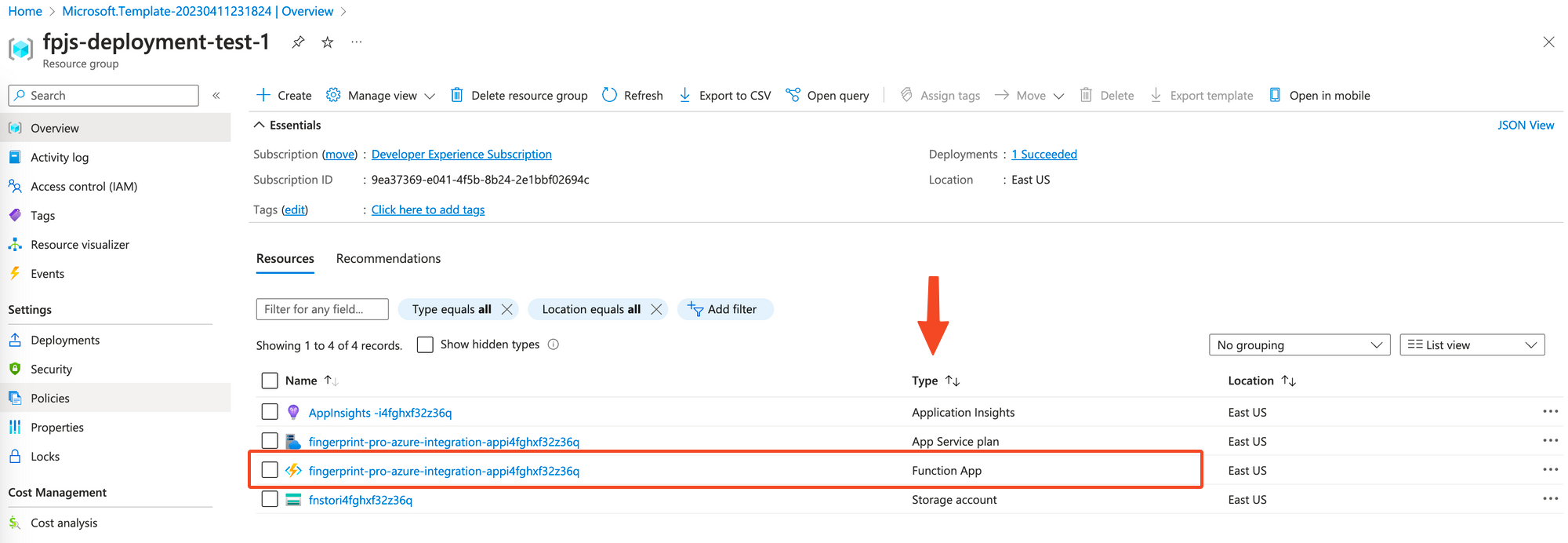The image size is (1568, 543).
Task: Click the Open in mobile phone icon
Action: pyautogui.click(x=1275, y=95)
